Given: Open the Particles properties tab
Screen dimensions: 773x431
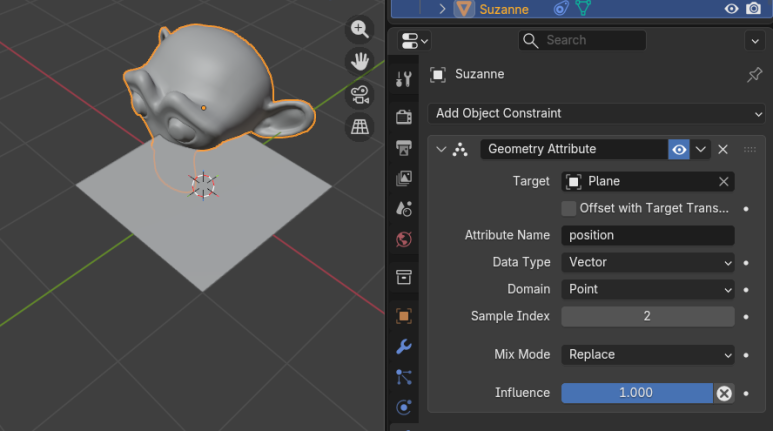Looking at the screenshot, I should click(404, 377).
